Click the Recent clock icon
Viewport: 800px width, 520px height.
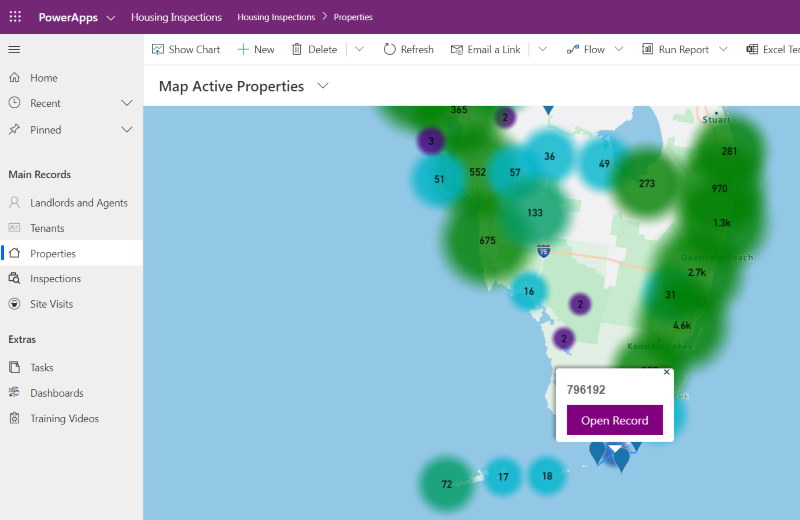14,103
